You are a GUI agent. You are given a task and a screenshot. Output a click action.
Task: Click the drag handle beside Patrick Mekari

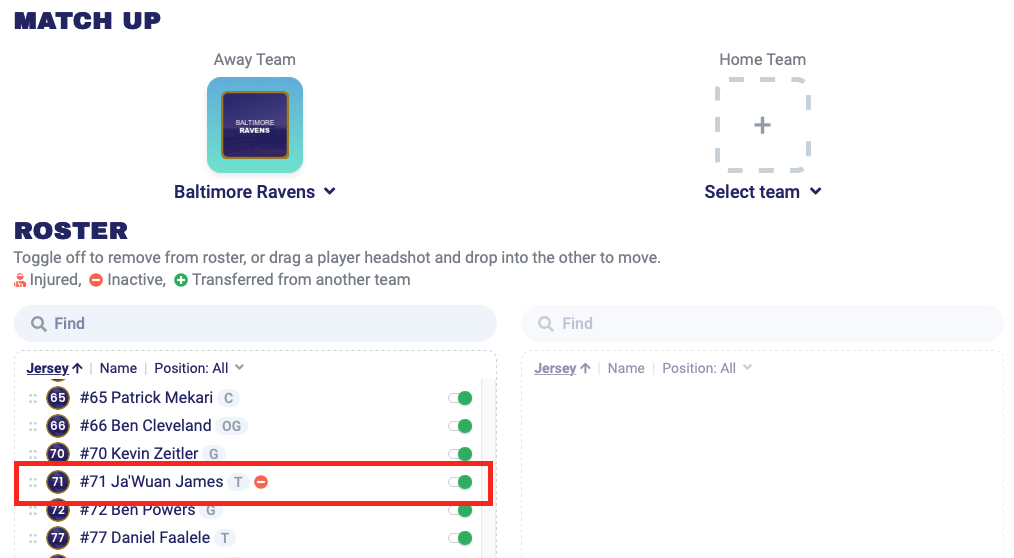point(33,398)
